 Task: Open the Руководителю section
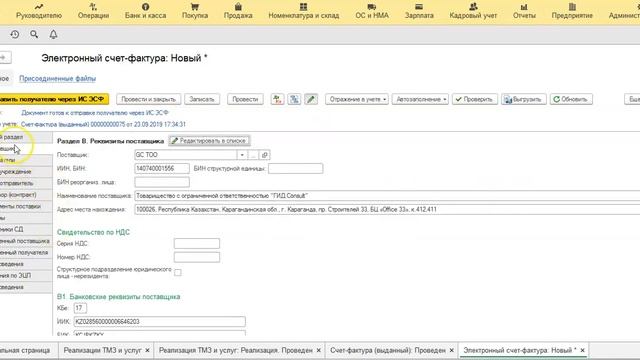click(x=39, y=11)
